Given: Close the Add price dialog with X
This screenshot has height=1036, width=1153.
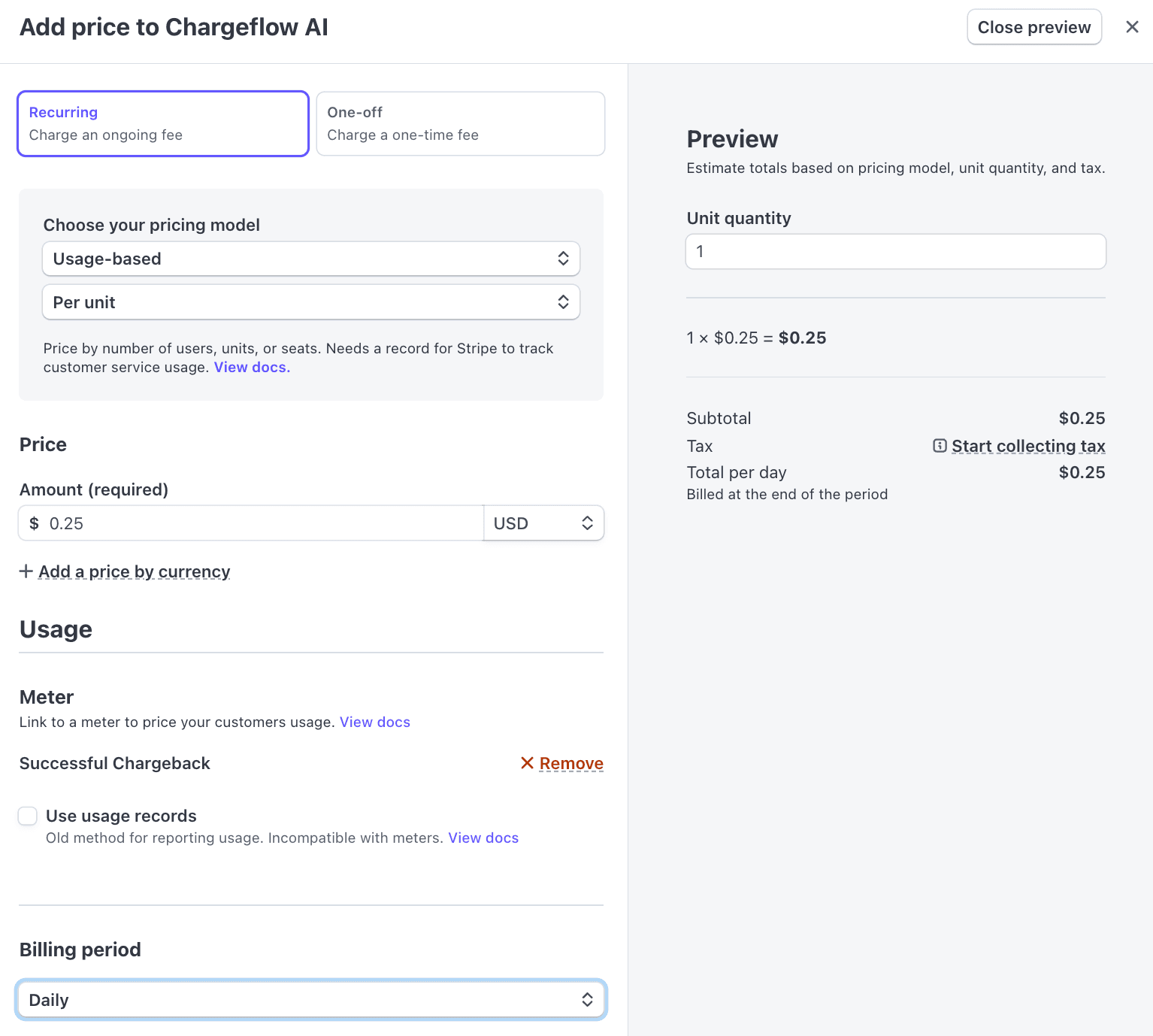Looking at the screenshot, I should [x=1132, y=27].
